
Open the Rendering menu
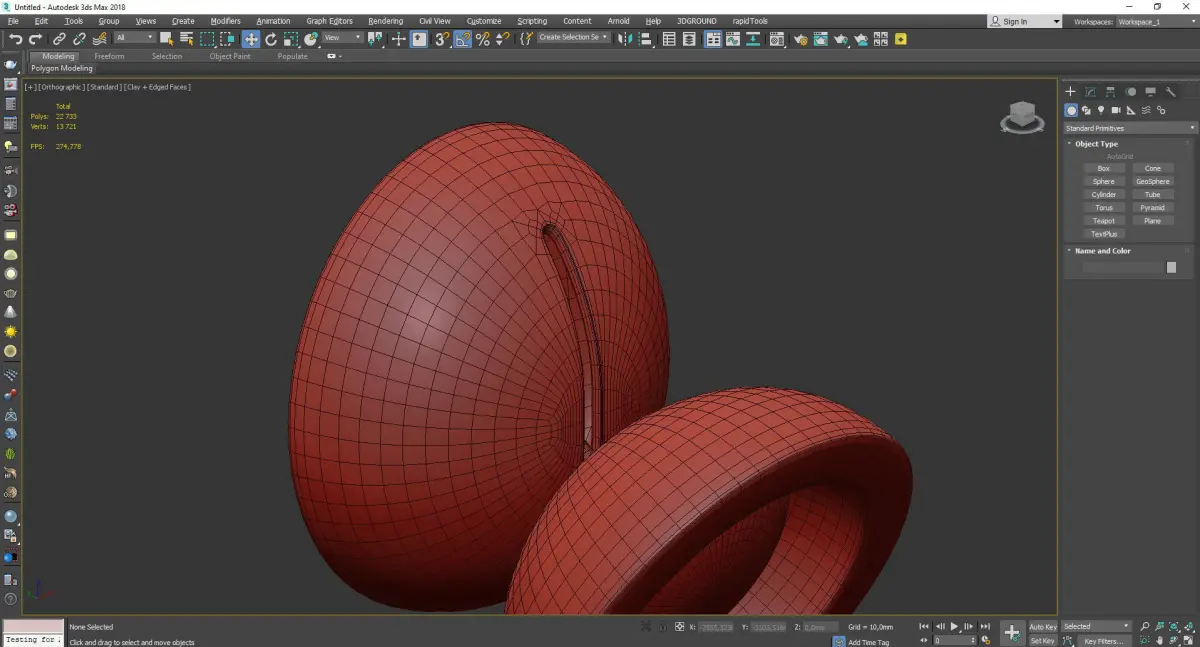click(x=385, y=21)
